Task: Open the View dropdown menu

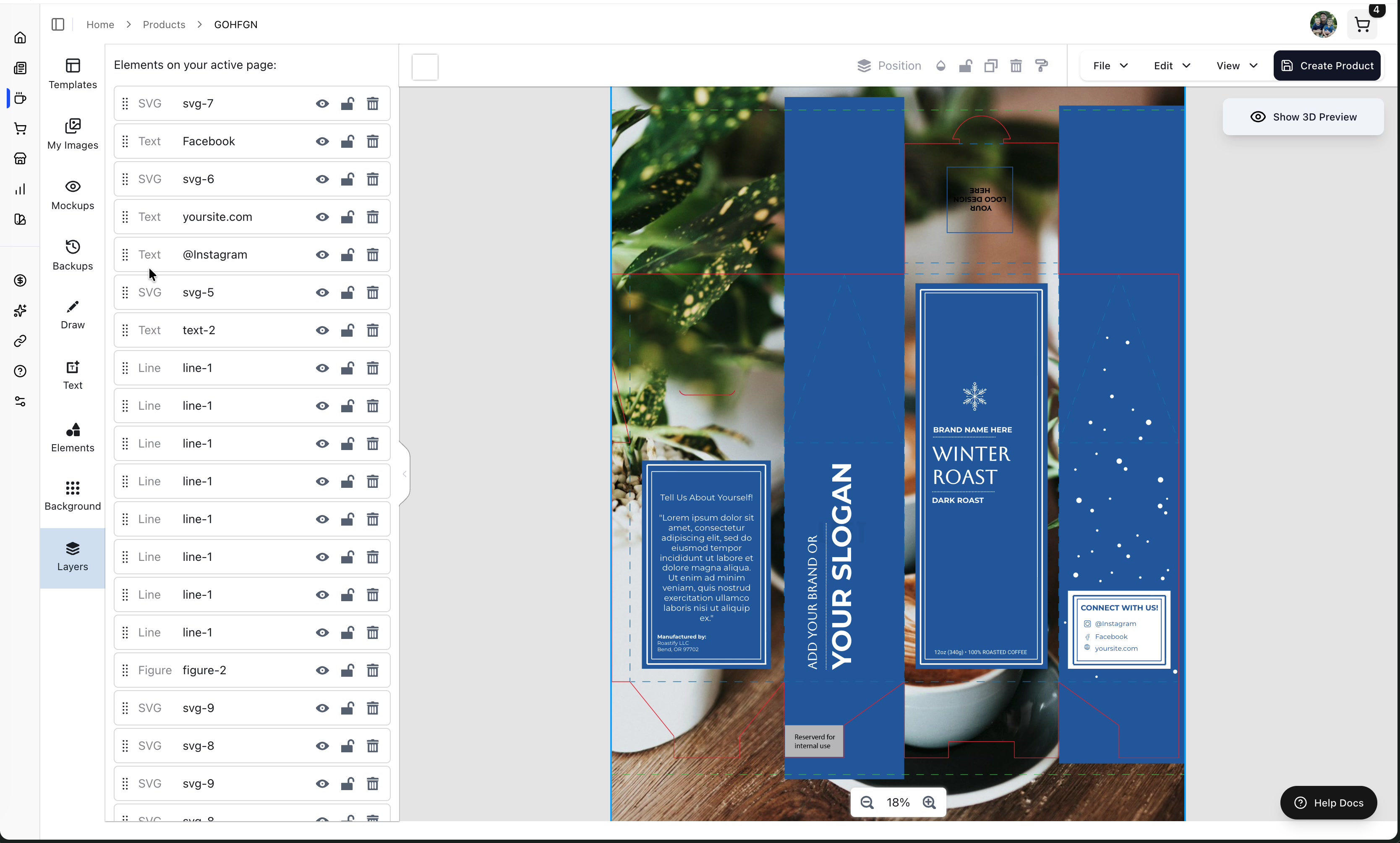Action: tap(1236, 66)
